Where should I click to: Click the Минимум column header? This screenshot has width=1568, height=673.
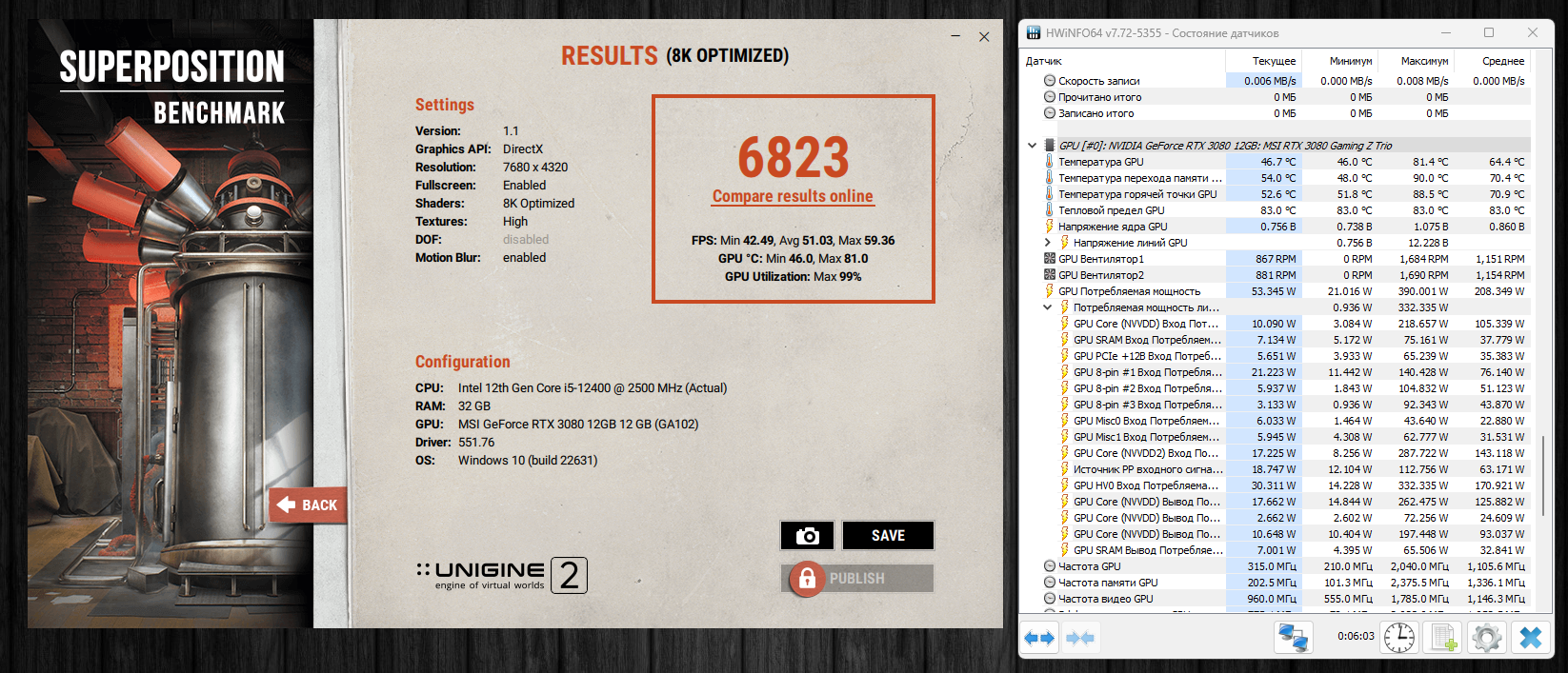pos(1338,61)
